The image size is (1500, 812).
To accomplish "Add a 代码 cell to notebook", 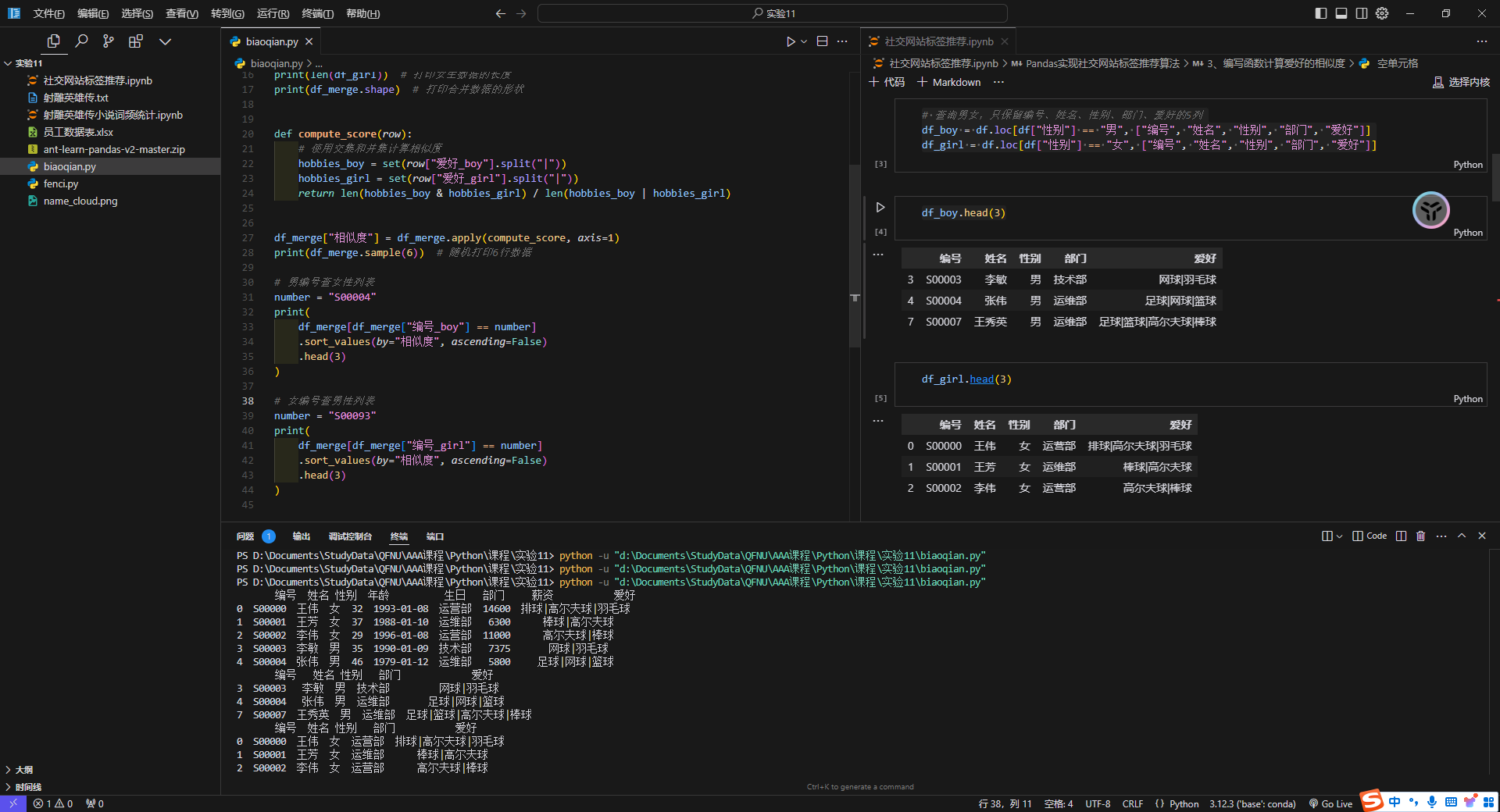I will tap(887, 82).
